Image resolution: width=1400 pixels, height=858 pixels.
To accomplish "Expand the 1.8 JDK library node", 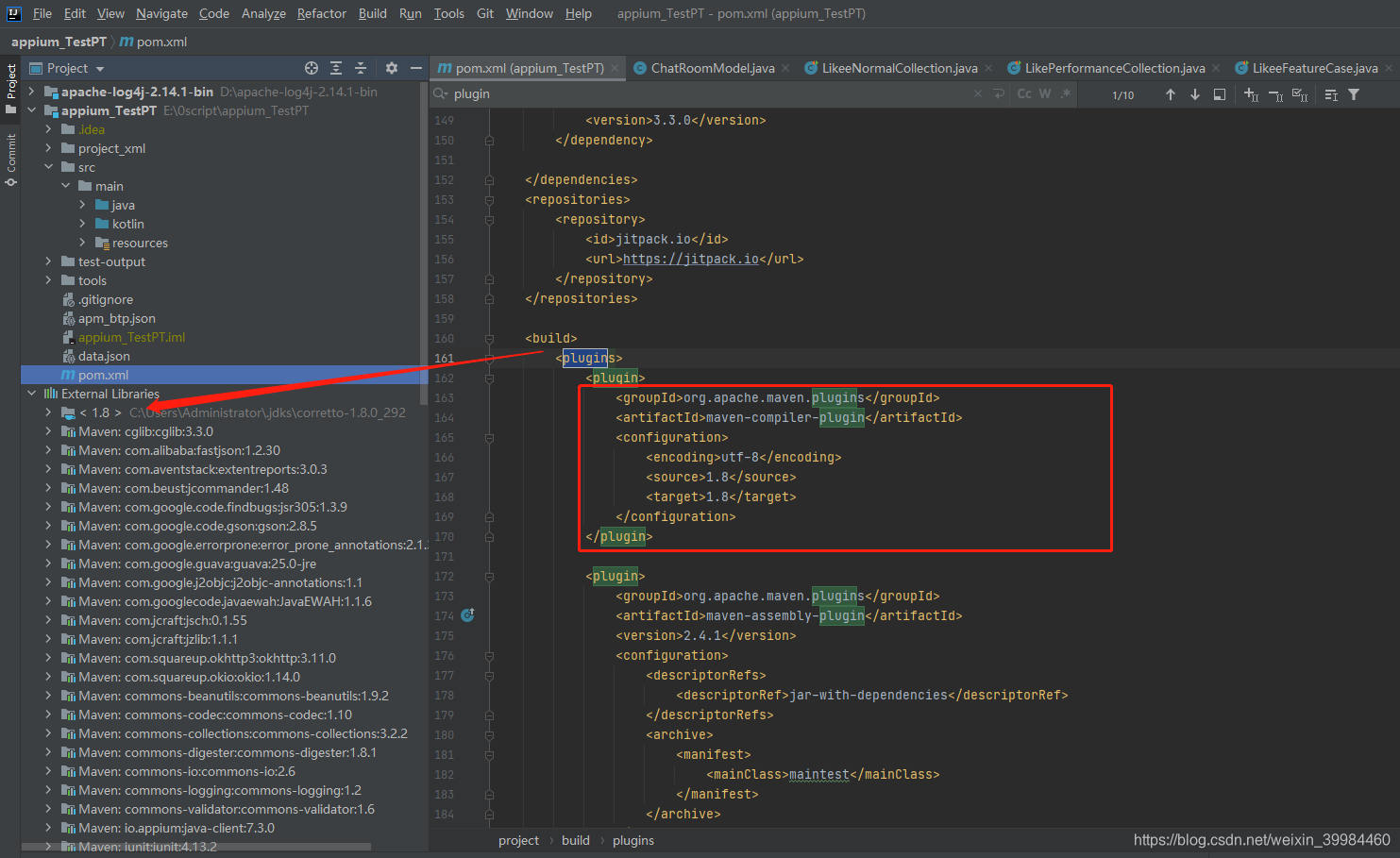I will [x=48, y=412].
